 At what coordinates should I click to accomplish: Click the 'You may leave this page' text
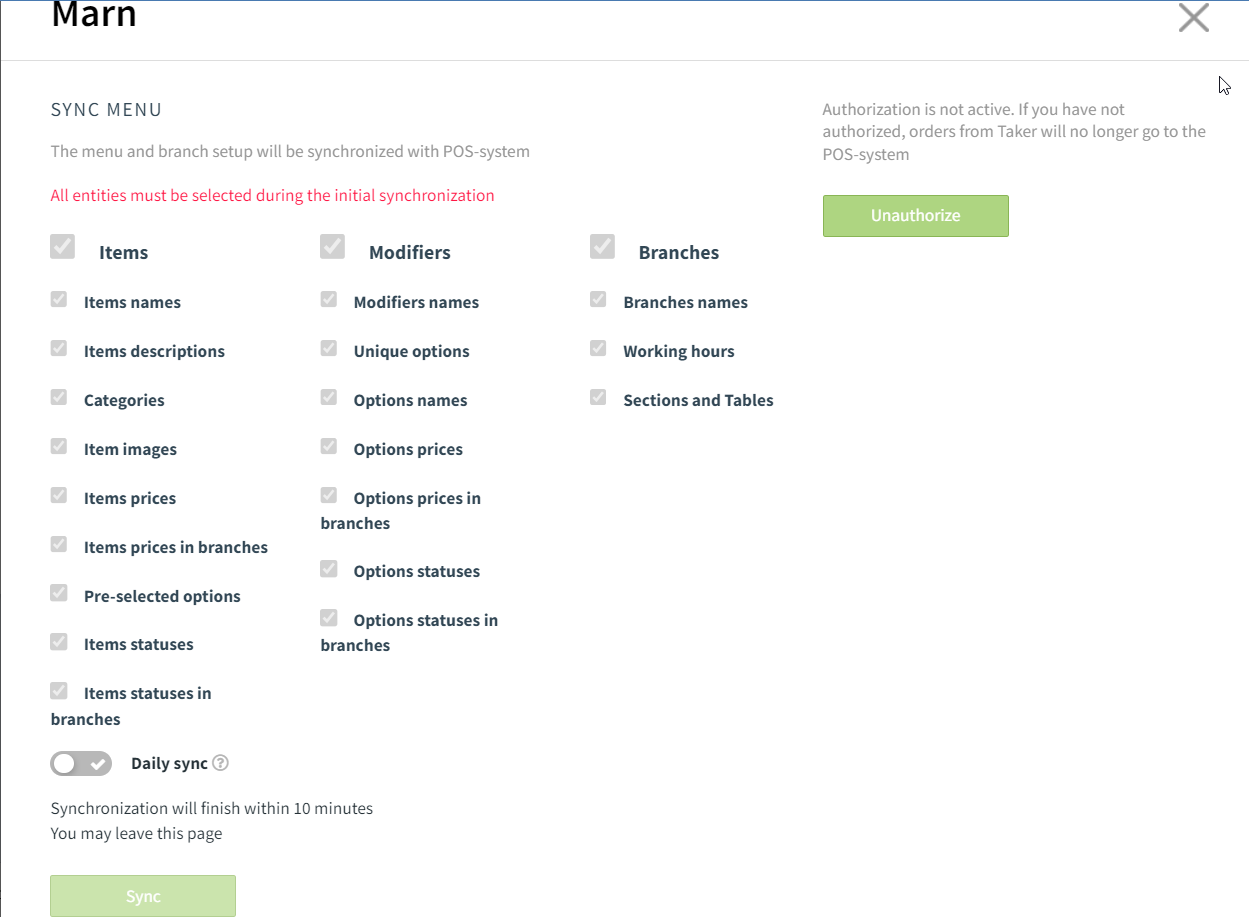pyautogui.click(x=137, y=834)
